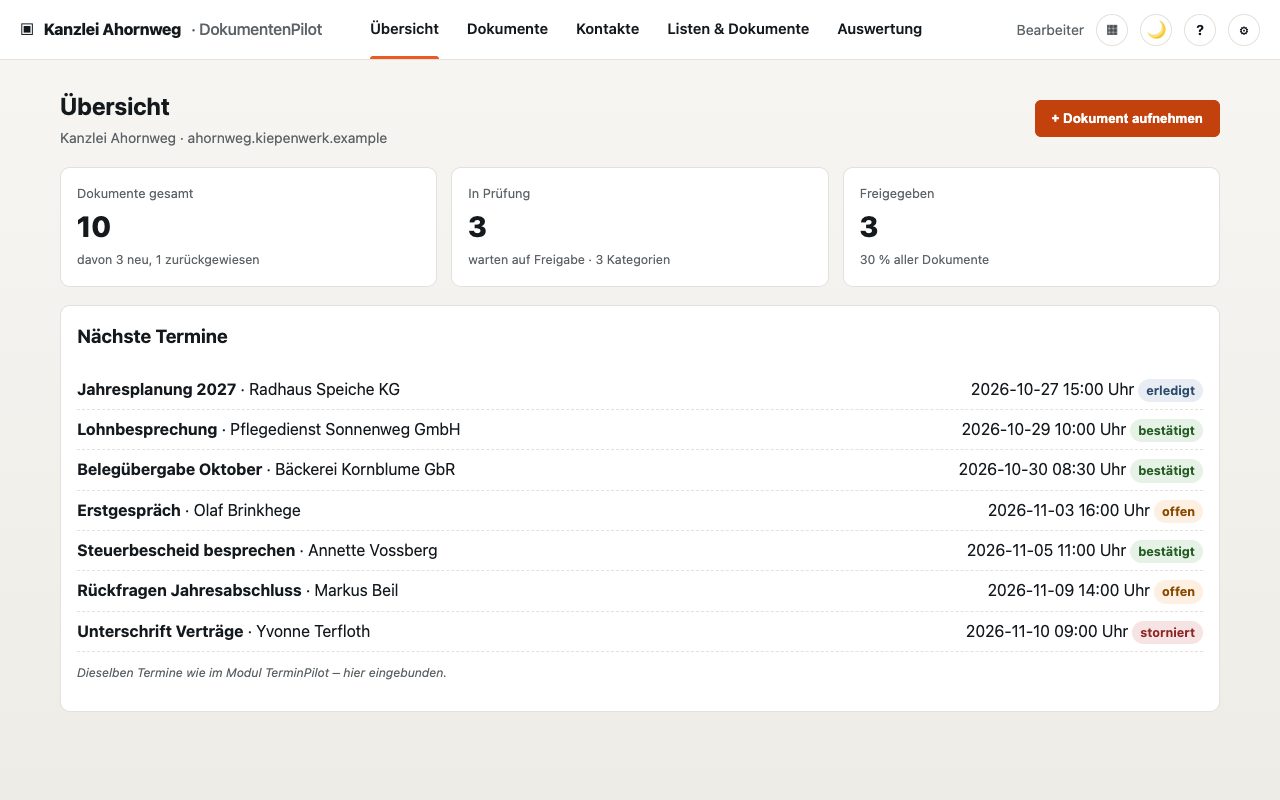The image size is (1280, 800).
Task: Click bestätigt badge on Steuerbescheid row
Action: pyautogui.click(x=1166, y=551)
